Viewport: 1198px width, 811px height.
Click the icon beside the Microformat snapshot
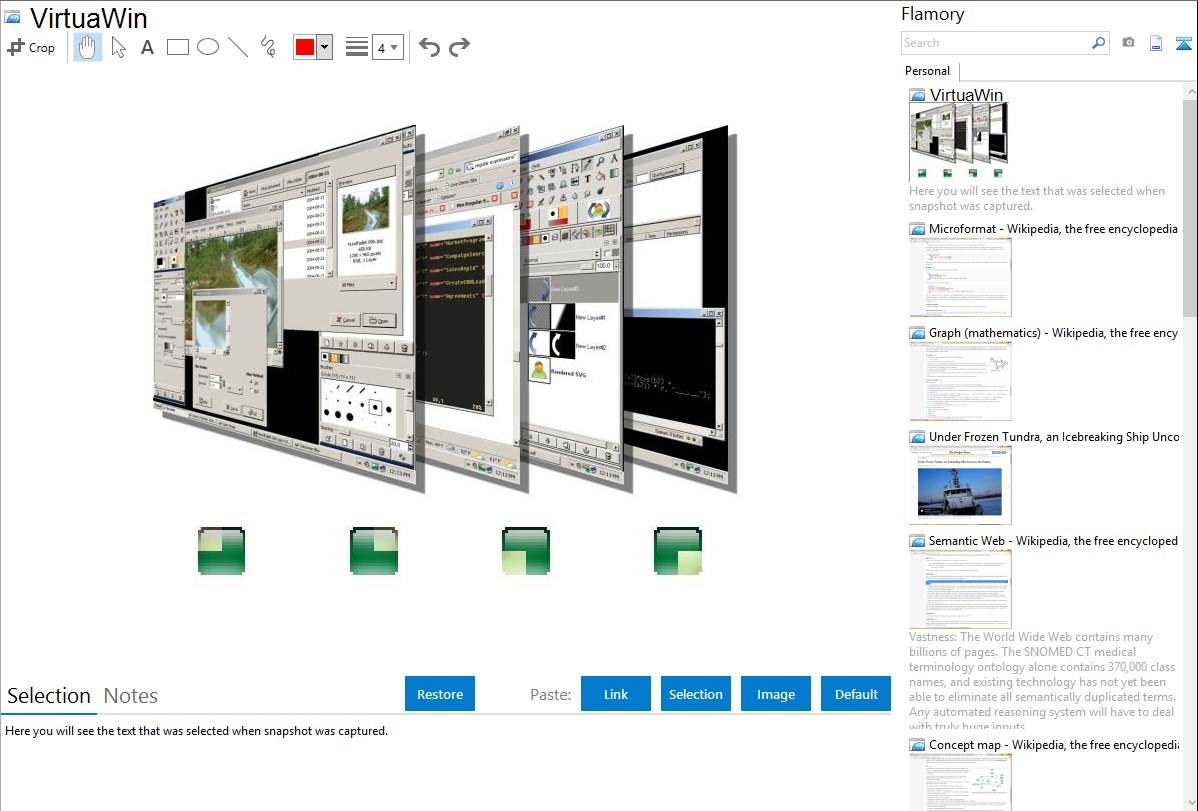pos(917,229)
